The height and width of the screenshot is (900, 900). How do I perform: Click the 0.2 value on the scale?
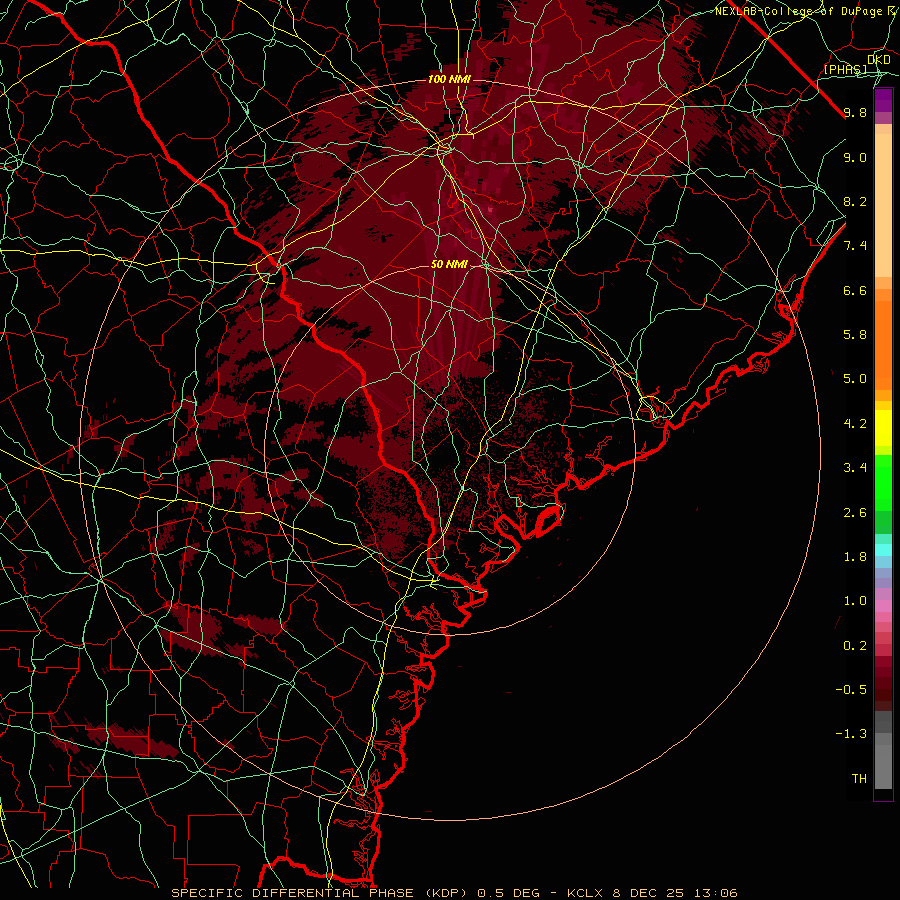point(855,645)
